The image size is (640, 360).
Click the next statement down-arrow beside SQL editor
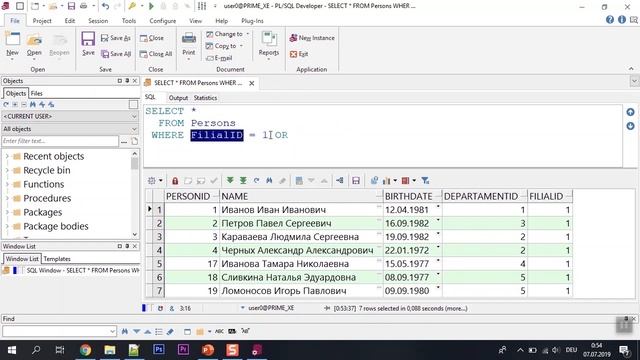point(630,126)
